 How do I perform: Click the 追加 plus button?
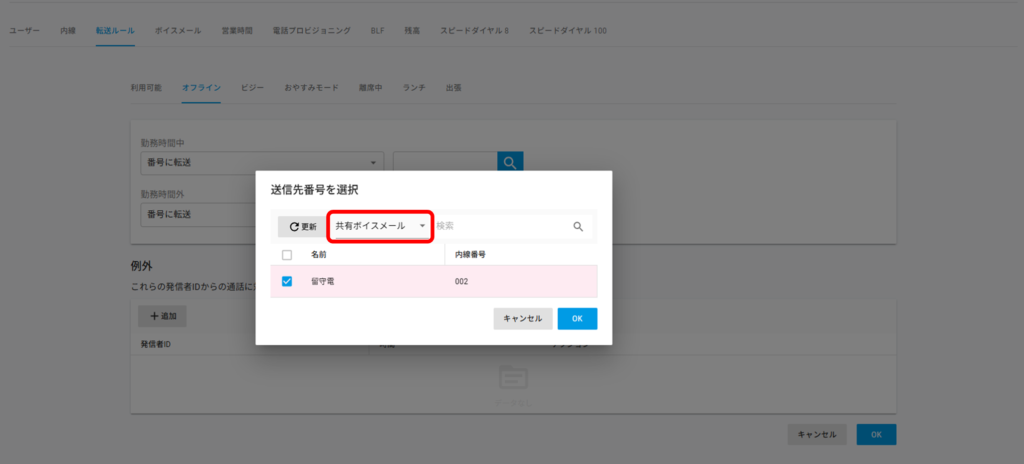tap(161, 316)
